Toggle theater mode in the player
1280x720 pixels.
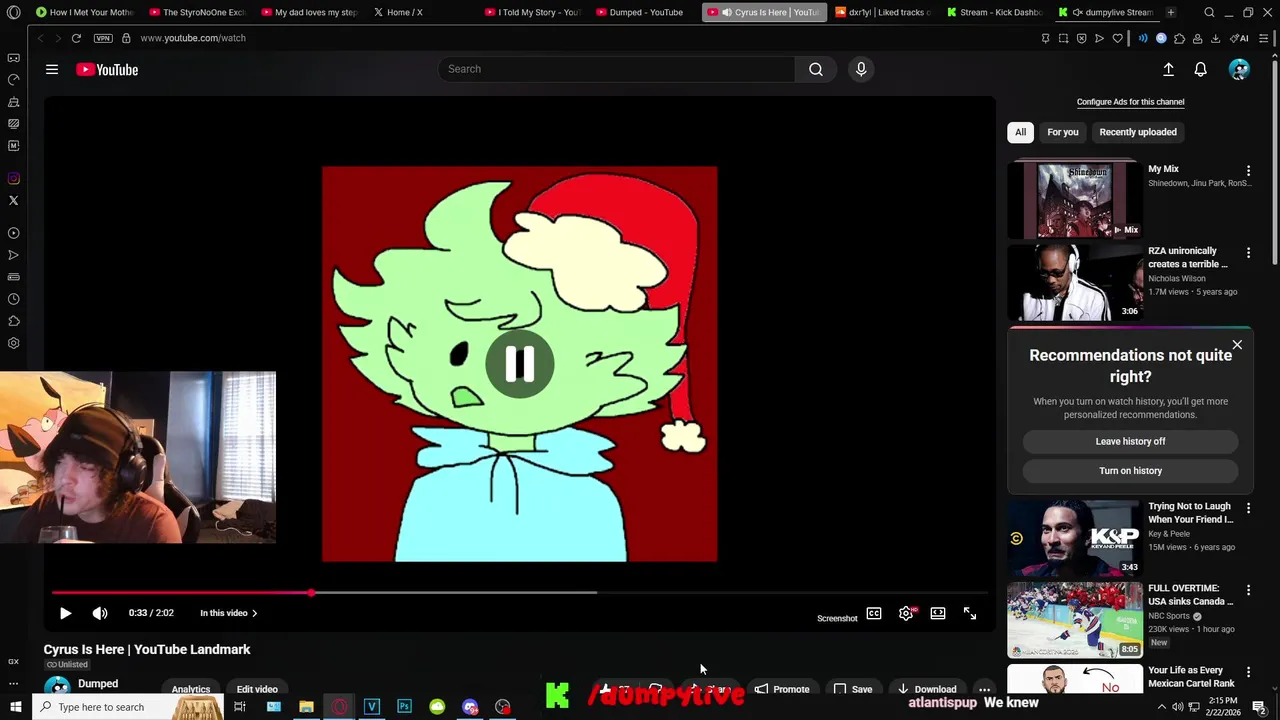pyautogui.click(x=938, y=613)
